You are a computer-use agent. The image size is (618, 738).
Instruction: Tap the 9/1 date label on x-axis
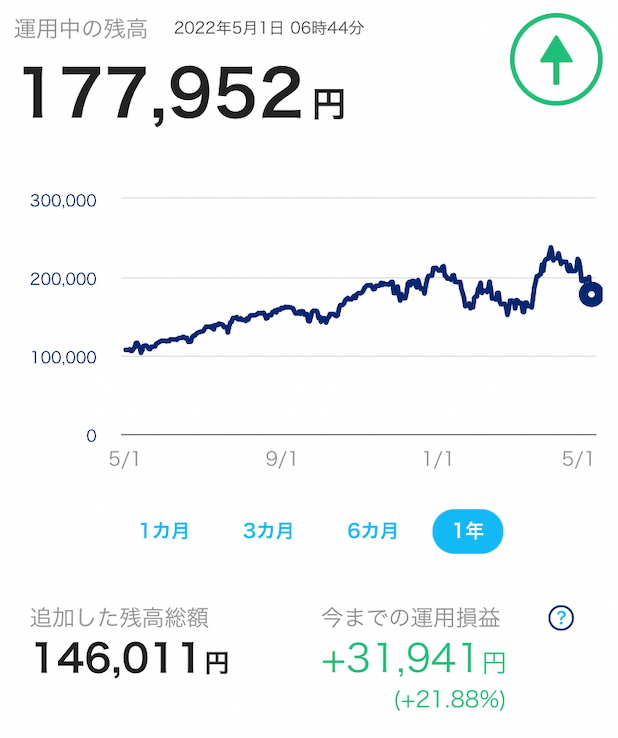pyautogui.click(x=281, y=459)
